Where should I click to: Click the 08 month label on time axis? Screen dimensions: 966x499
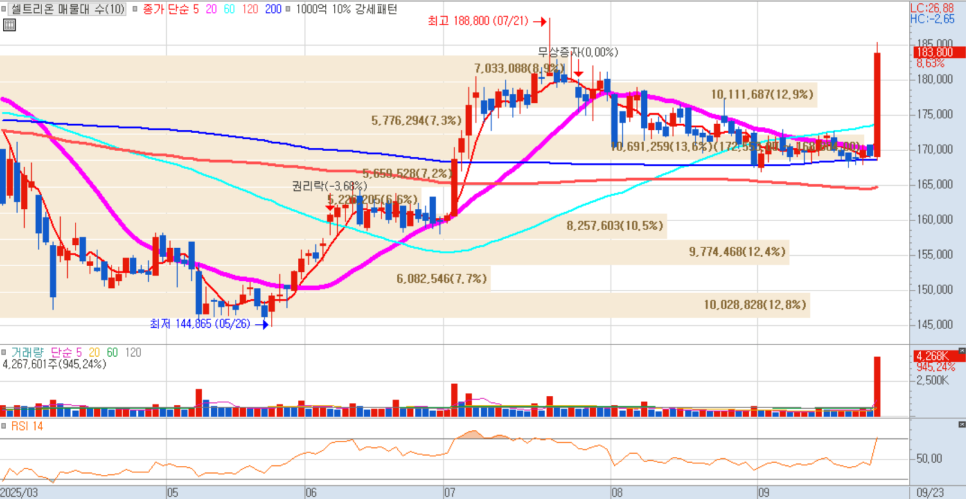[617, 492]
